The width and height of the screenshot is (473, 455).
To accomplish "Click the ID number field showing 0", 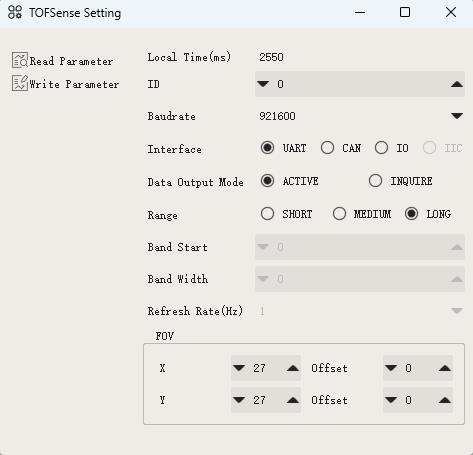I will coord(360,84).
